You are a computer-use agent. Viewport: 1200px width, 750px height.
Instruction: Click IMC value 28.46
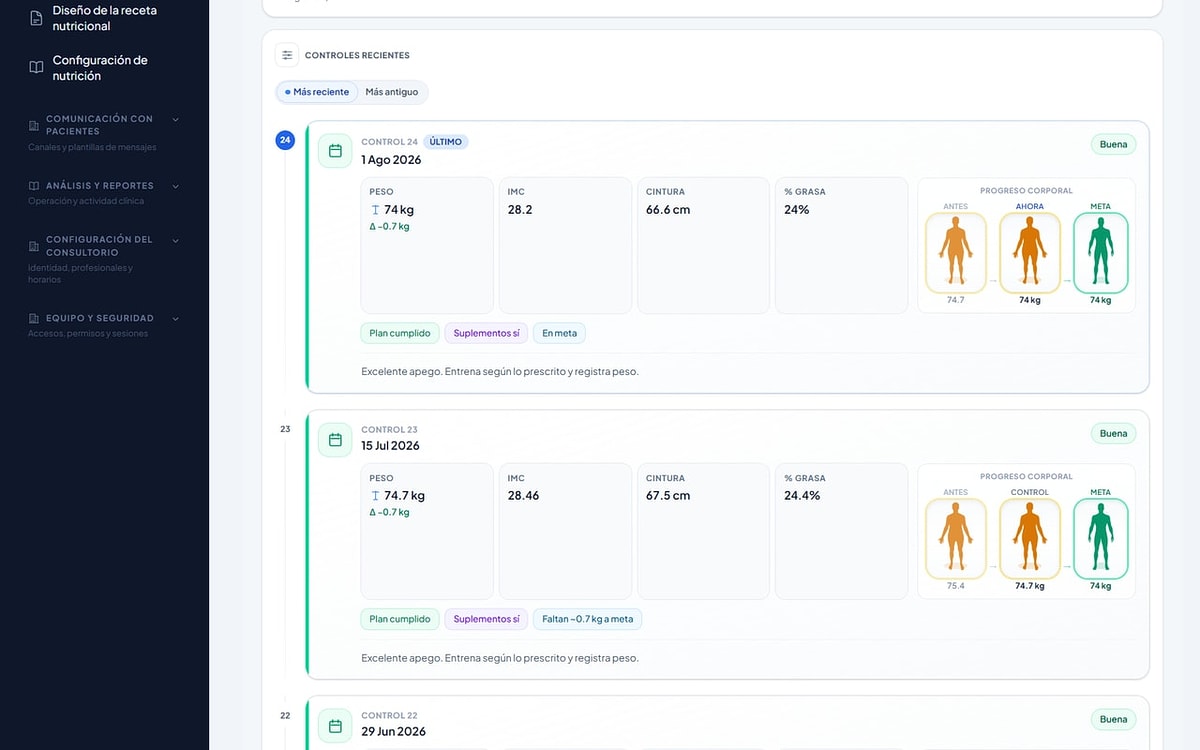click(523, 496)
